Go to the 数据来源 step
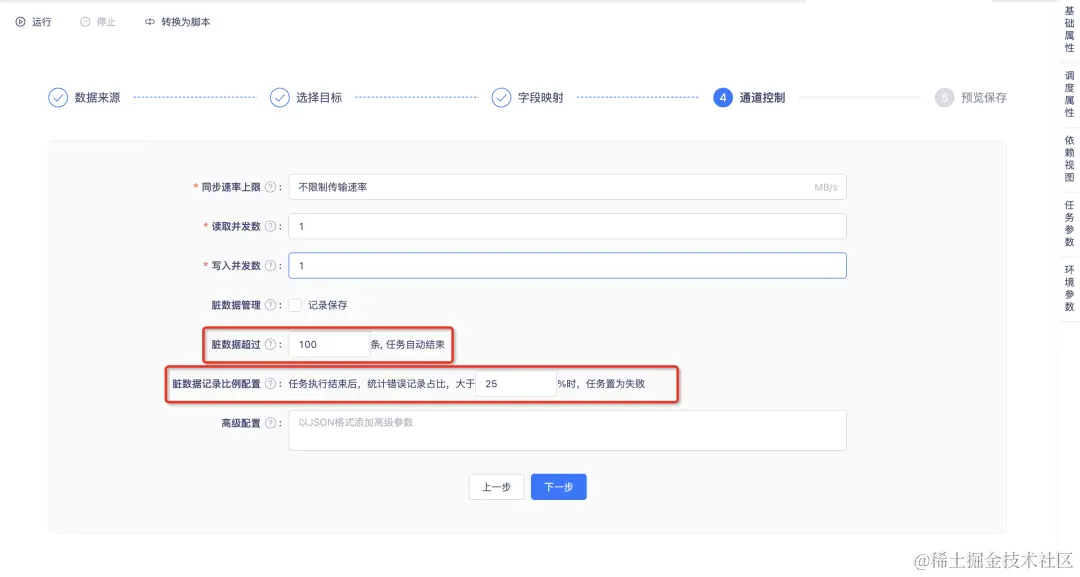Screen dimensions: 1080x577 tap(84, 98)
